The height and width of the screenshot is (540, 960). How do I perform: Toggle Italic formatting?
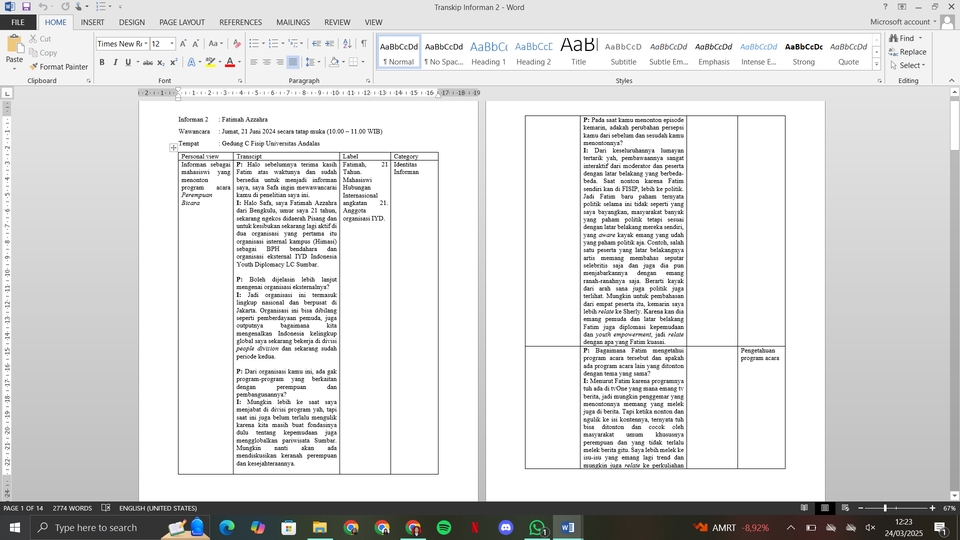[115, 62]
